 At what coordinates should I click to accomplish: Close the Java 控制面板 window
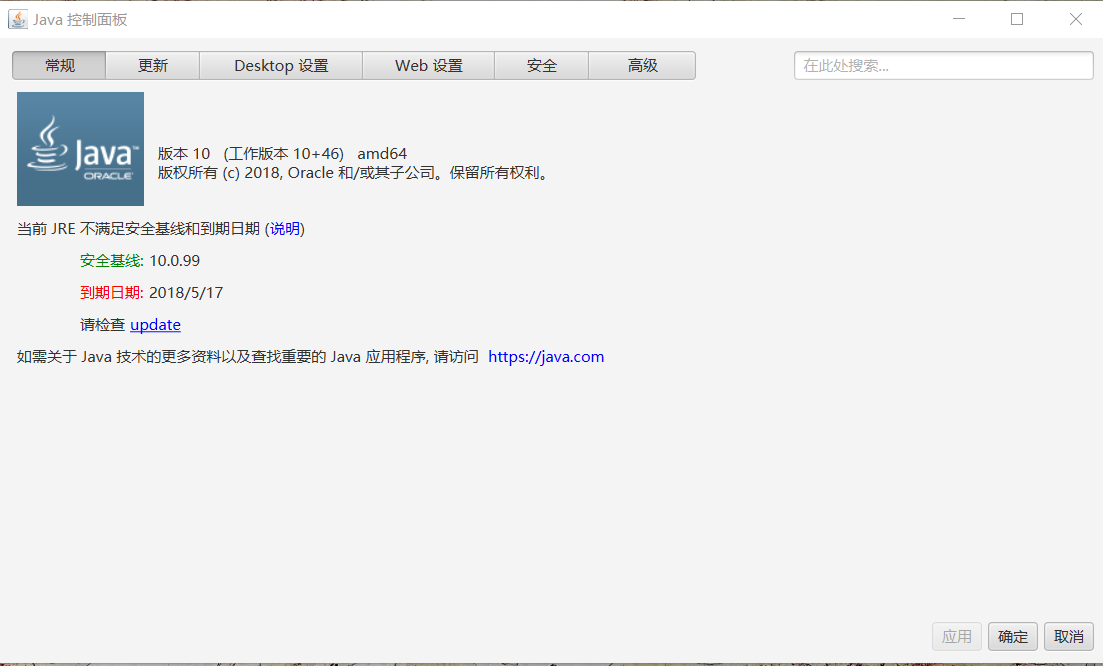point(1076,19)
